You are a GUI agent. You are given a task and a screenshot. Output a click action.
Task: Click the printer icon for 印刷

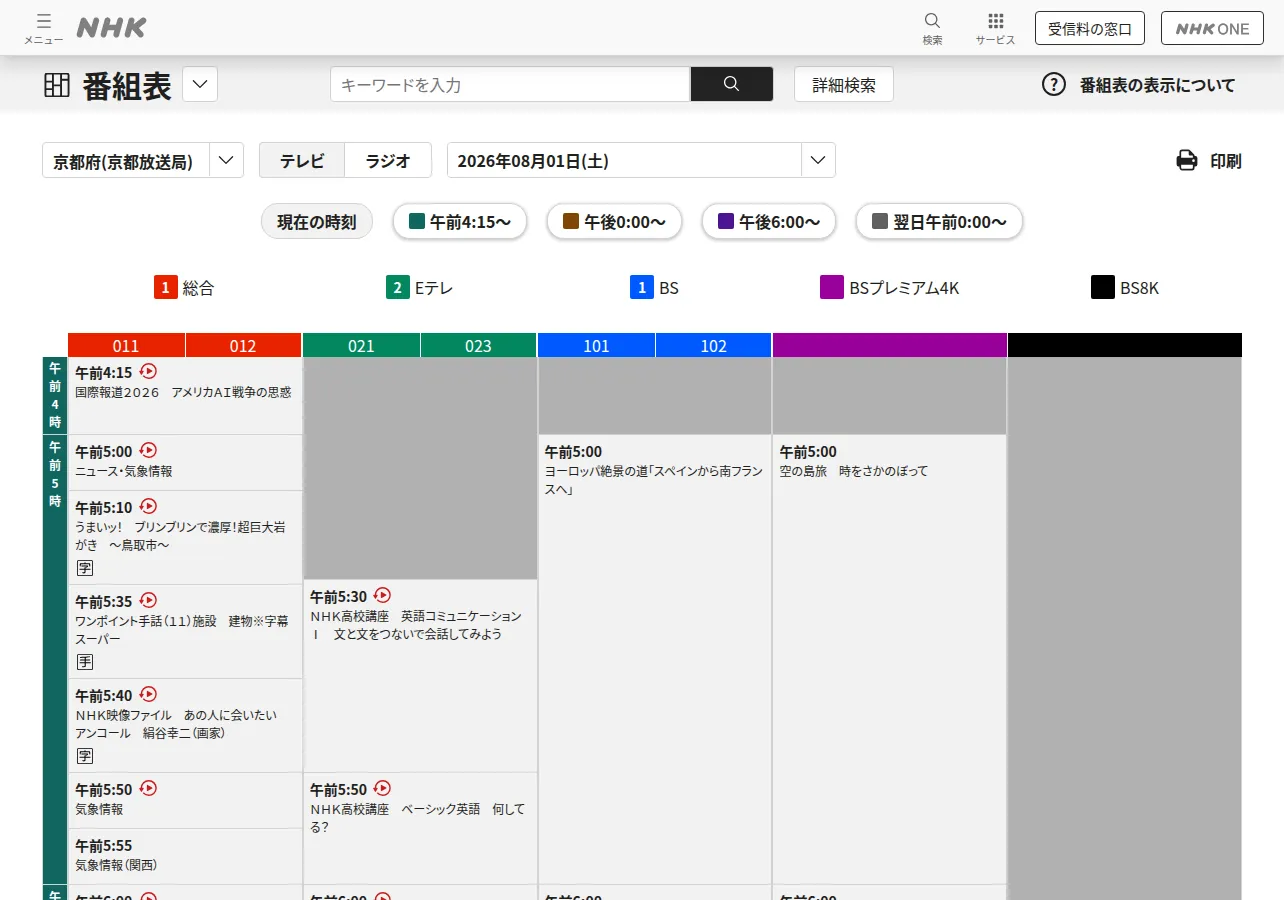pyautogui.click(x=1187, y=160)
